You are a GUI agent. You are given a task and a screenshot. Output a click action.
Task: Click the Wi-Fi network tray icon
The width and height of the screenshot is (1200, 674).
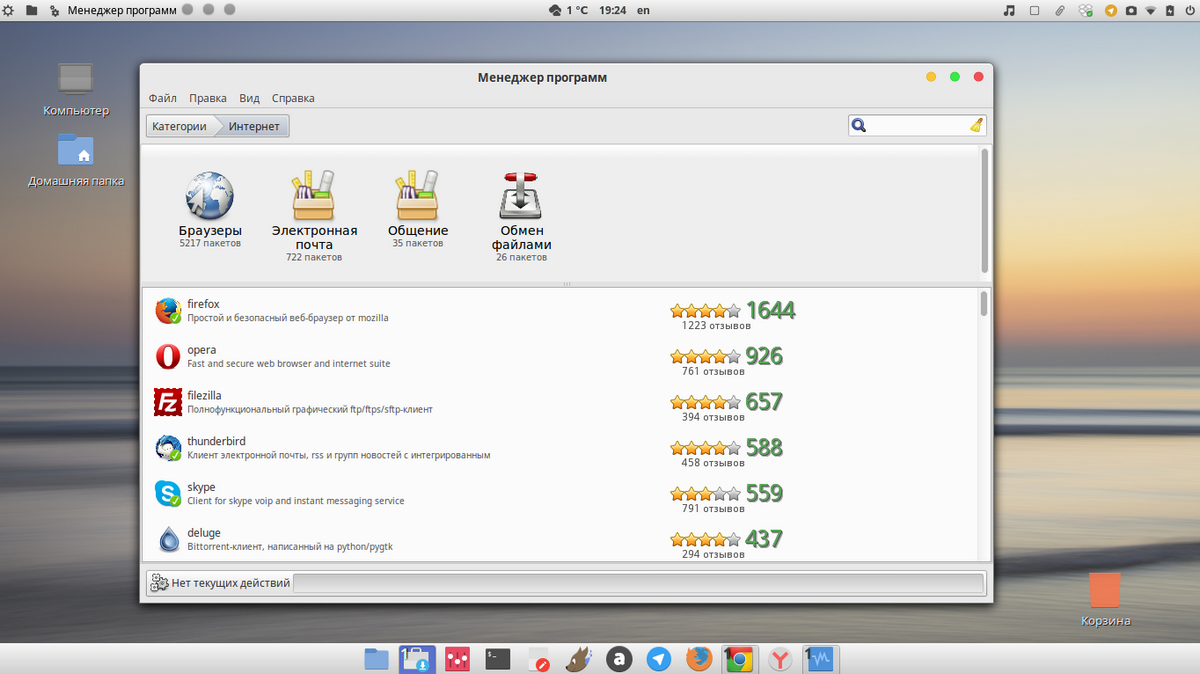tap(1151, 10)
